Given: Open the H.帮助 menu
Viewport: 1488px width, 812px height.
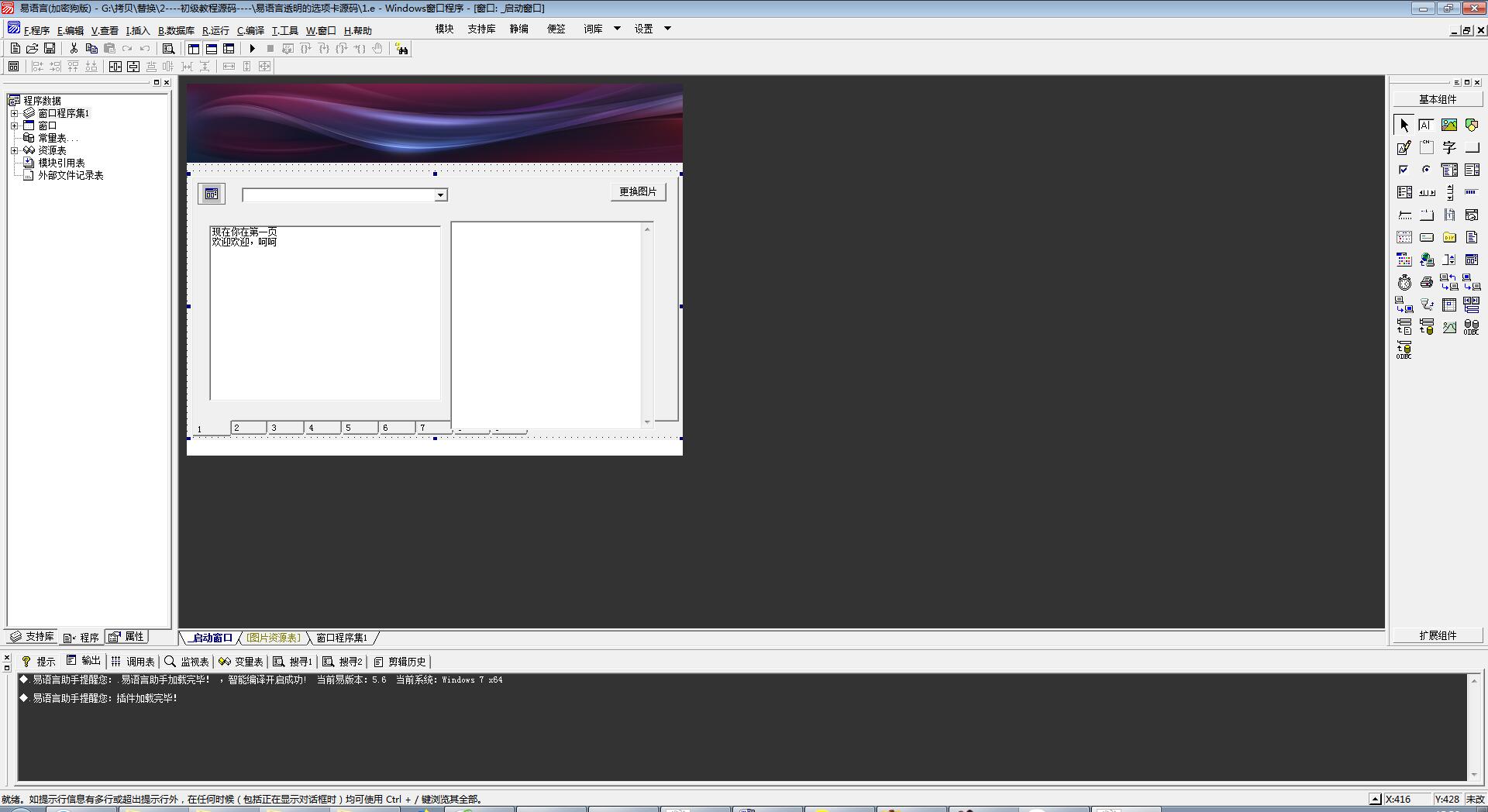Looking at the screenshot, I should (x=357, y=30).
